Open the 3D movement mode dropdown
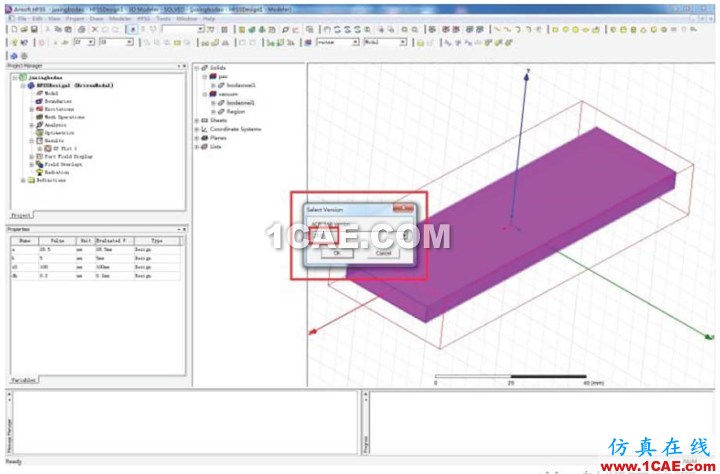Viewport: 720px width, 474px height. 129,42
